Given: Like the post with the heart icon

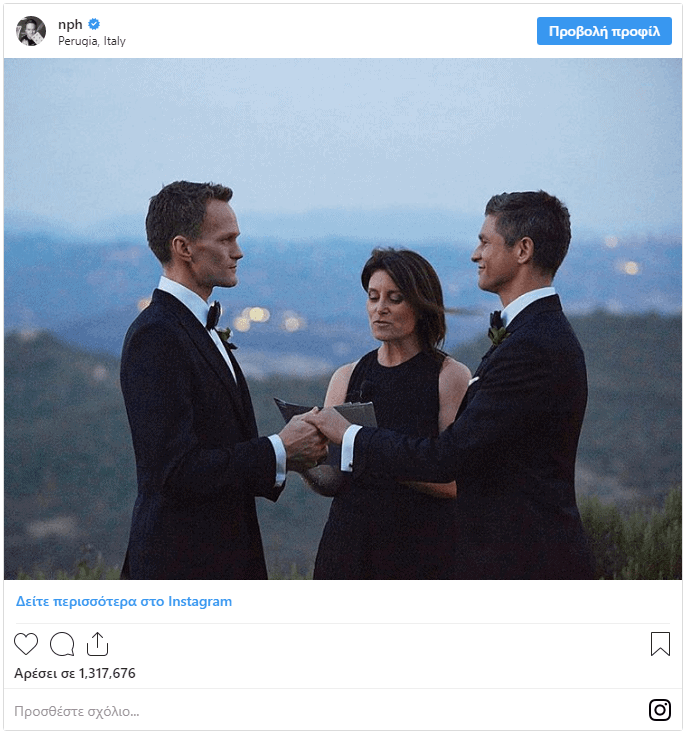Looking at the screenshot, I should pyautogui.click(x=26, y=644).
